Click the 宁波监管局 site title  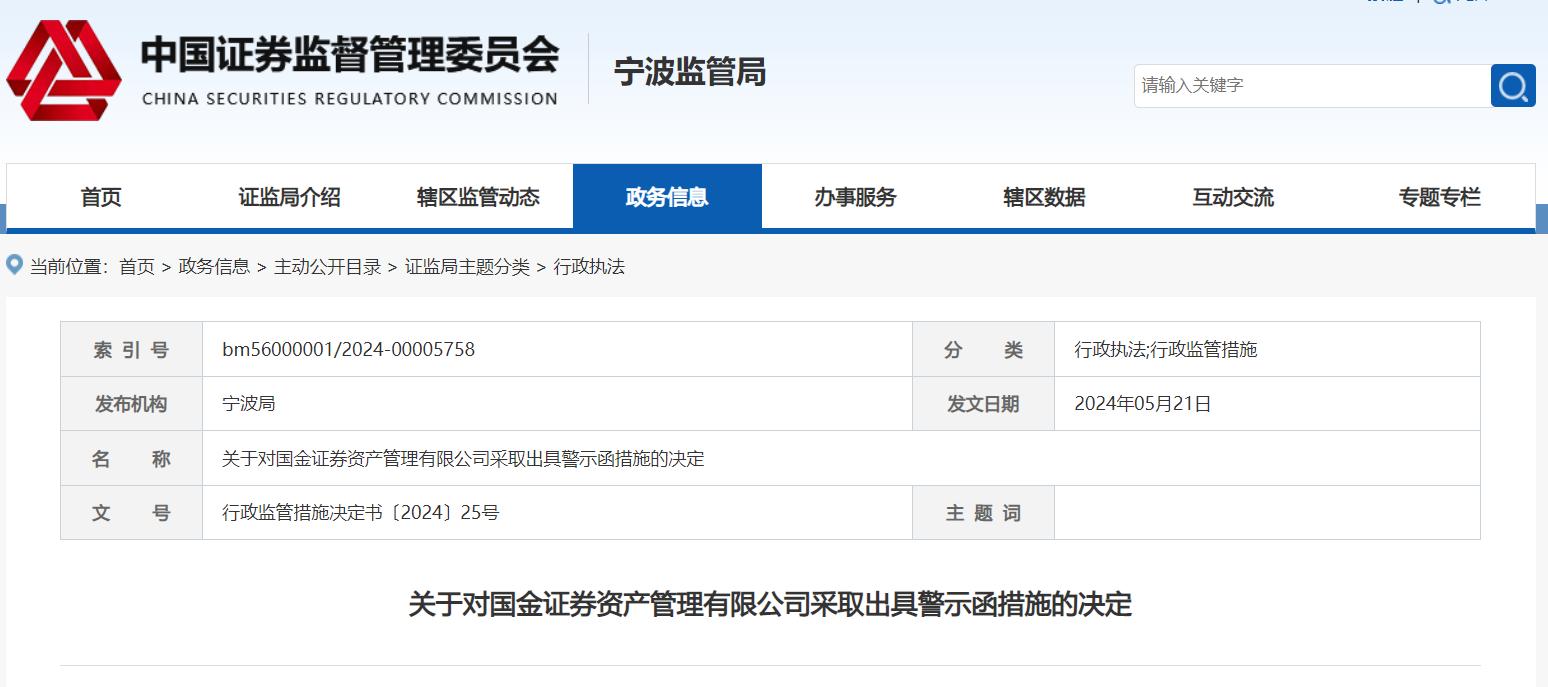coord(690,72)
